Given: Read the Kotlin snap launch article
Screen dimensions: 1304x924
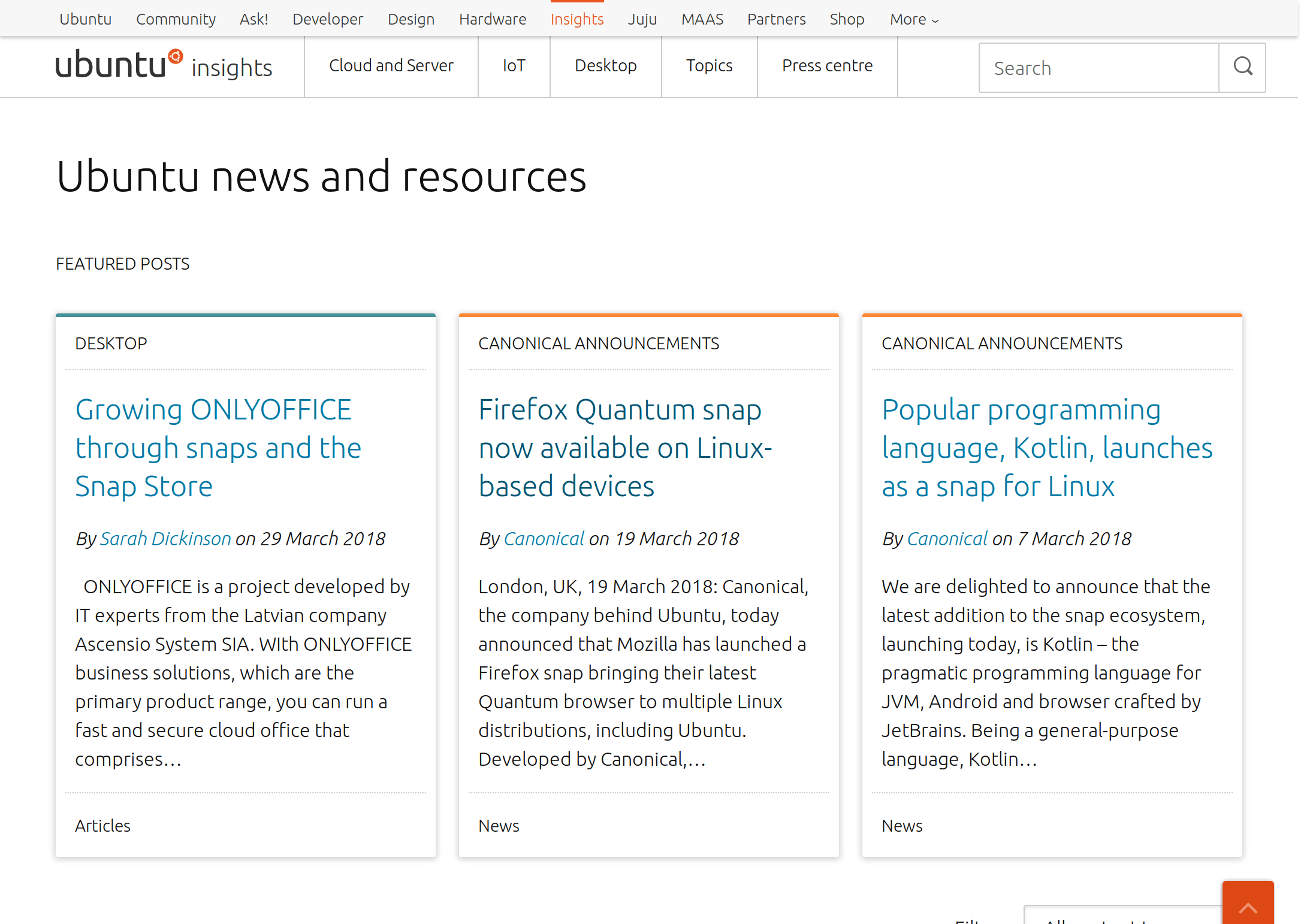Looking at the screenshot, I should (x=1046, y=448).
